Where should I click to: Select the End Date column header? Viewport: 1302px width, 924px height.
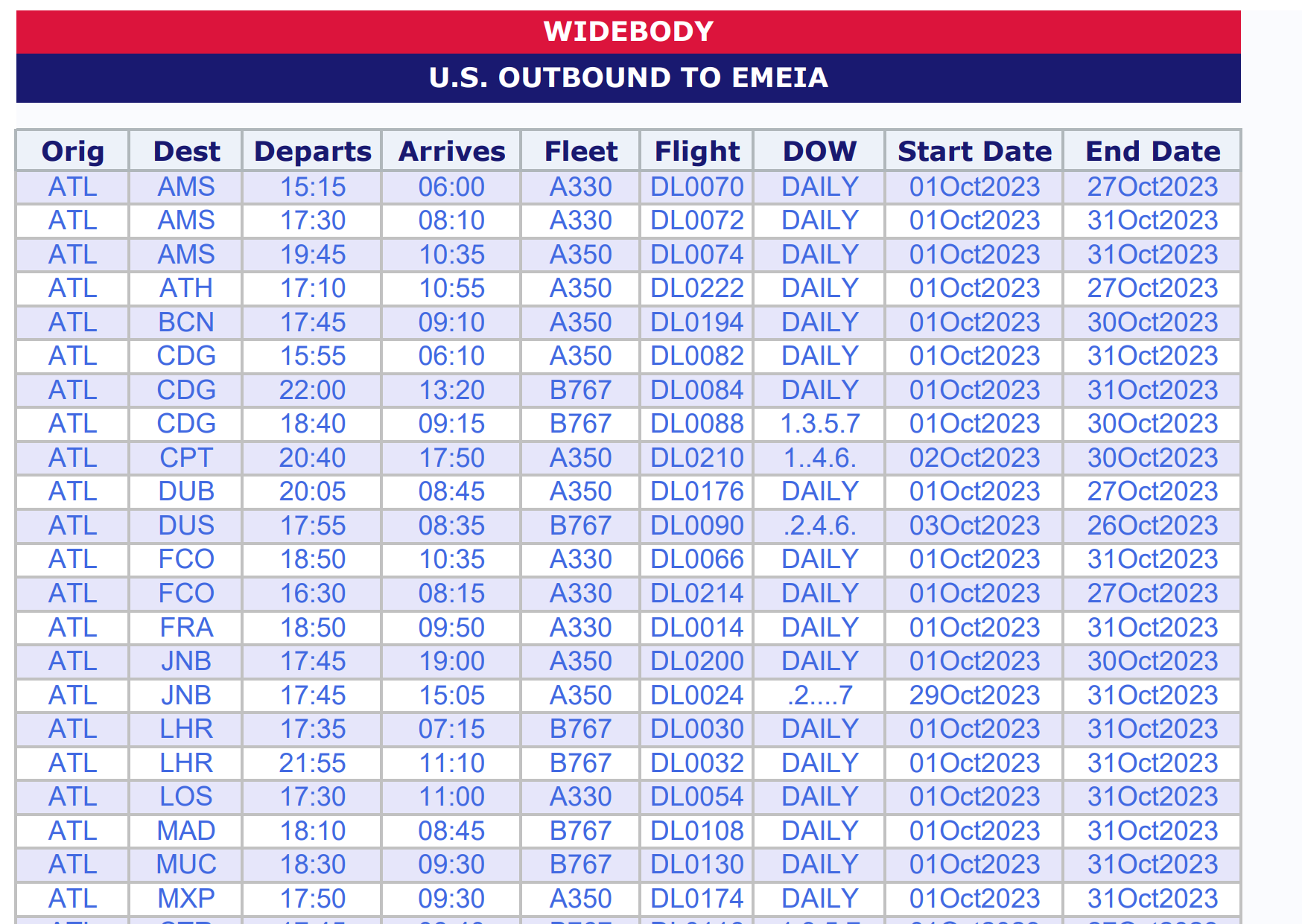(1152, 151)
